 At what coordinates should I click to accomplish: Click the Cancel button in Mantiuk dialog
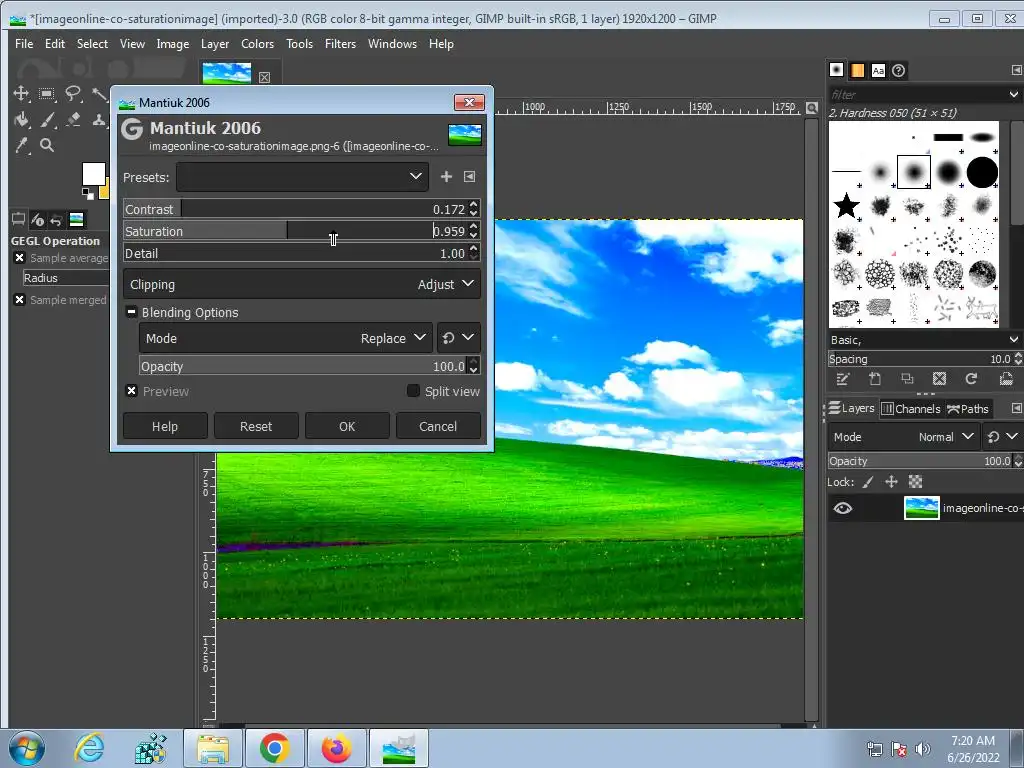pyautogui.click(x=438, y=426)
